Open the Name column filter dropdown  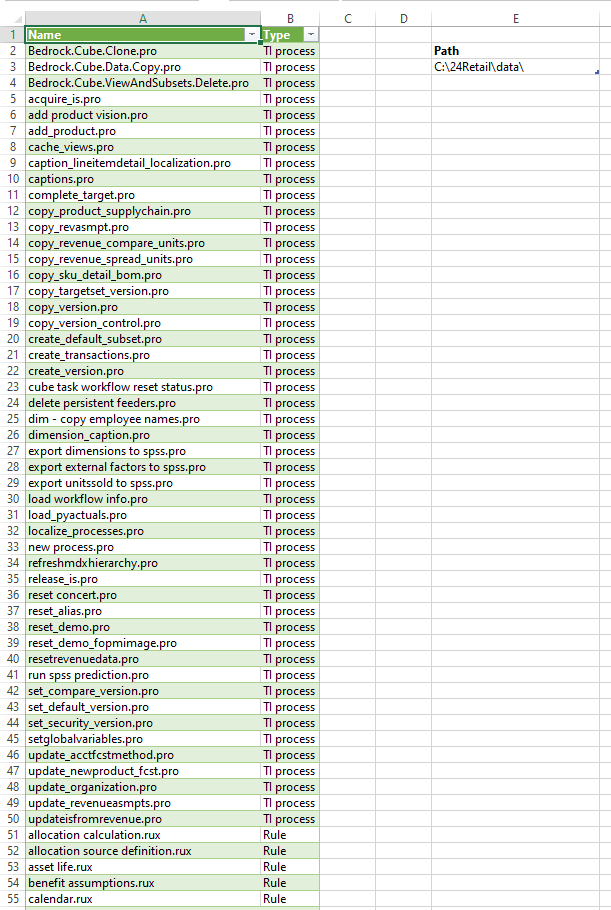tap(251, 35)
